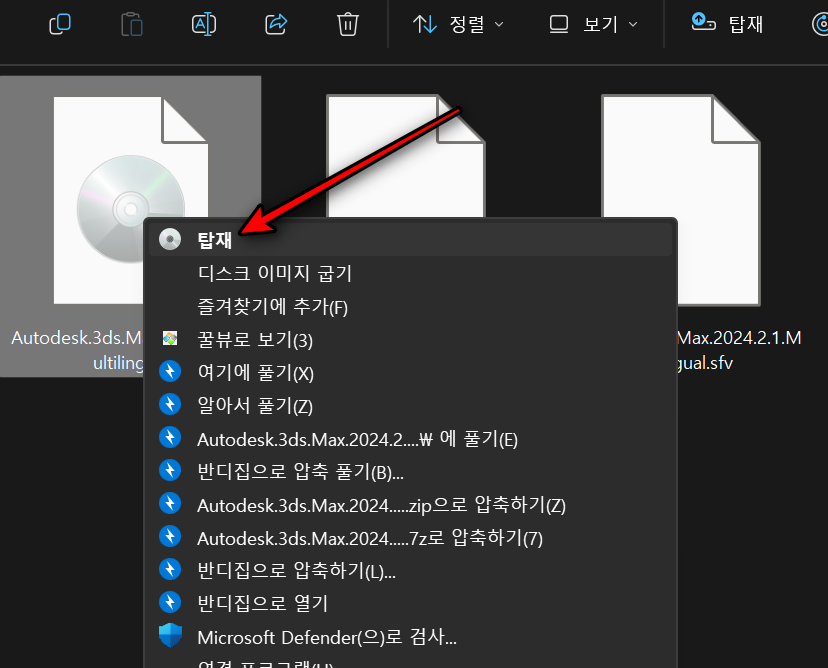
Task: Select 반디집으로 열기 menu item
Action: point(410,603)
